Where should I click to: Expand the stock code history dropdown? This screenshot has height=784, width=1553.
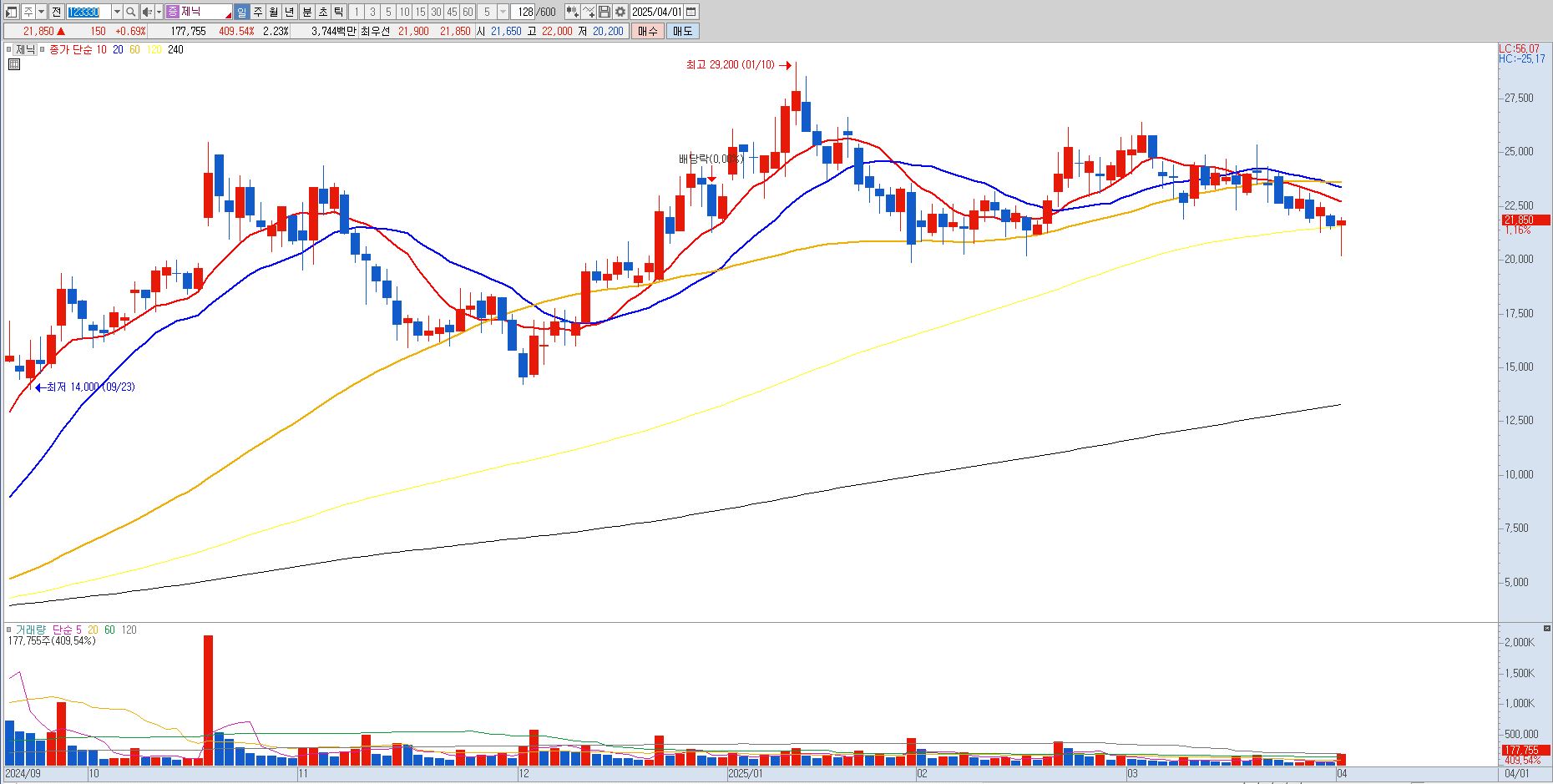tap(117, 12)
